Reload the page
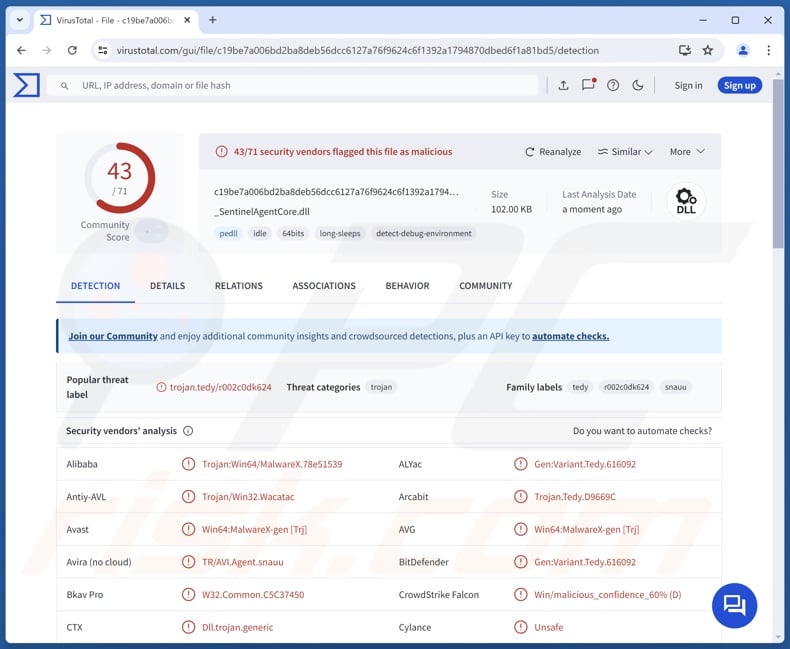 72,50
